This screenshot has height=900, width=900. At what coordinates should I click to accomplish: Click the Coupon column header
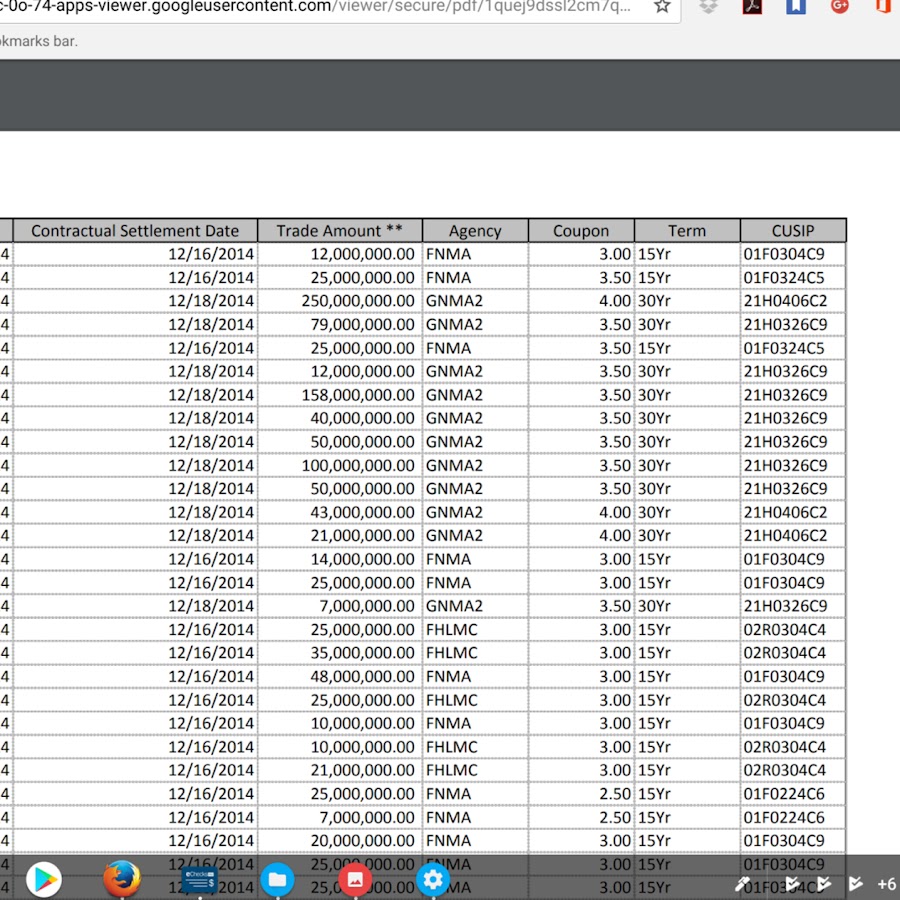click(x=581, y=231)
